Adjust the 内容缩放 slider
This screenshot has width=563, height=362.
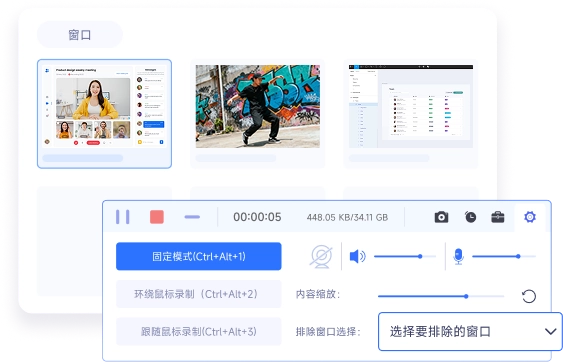click(x=441, y=296)
